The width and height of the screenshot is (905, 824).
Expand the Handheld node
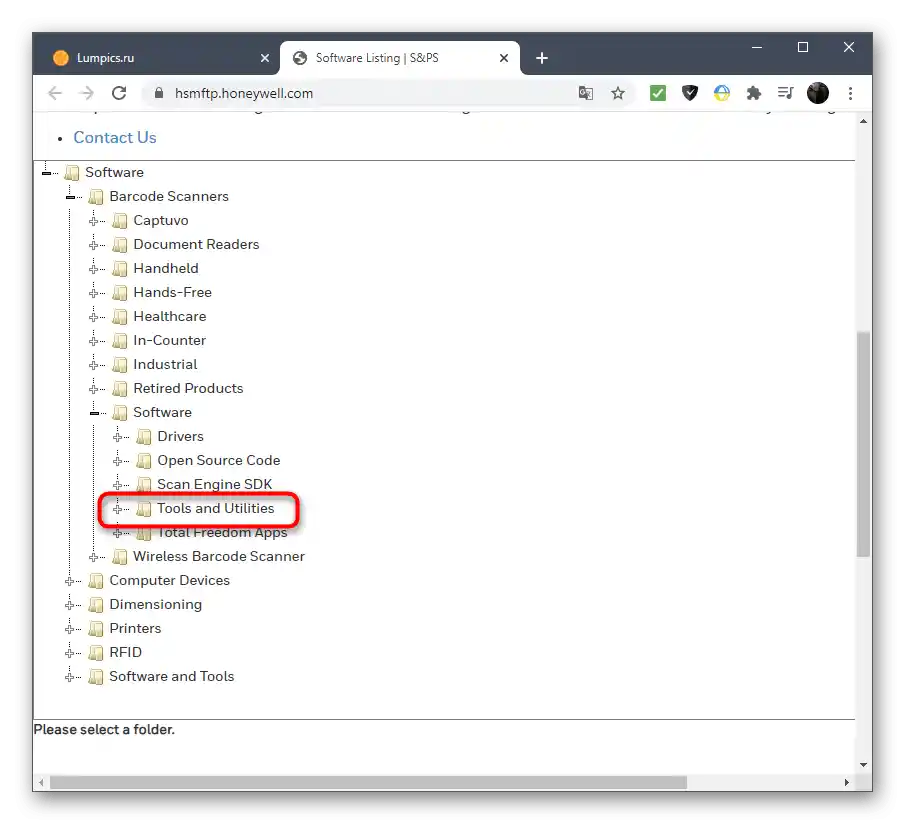(94, 269)
